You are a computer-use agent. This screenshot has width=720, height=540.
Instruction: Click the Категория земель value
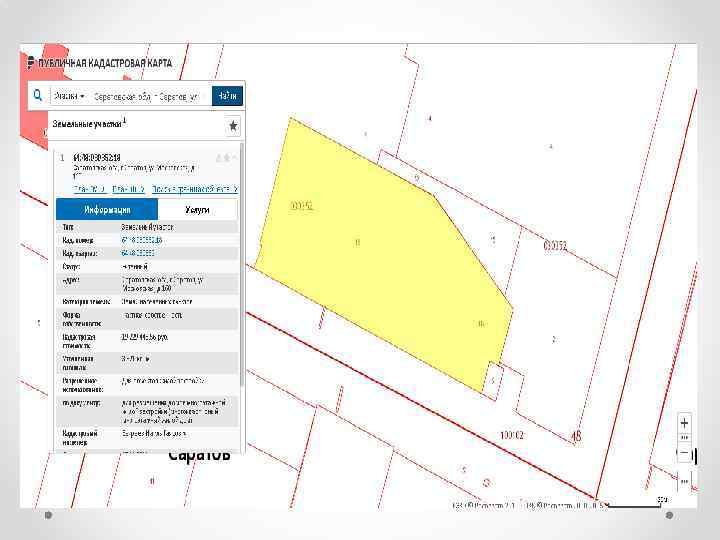tap(157, 302)
